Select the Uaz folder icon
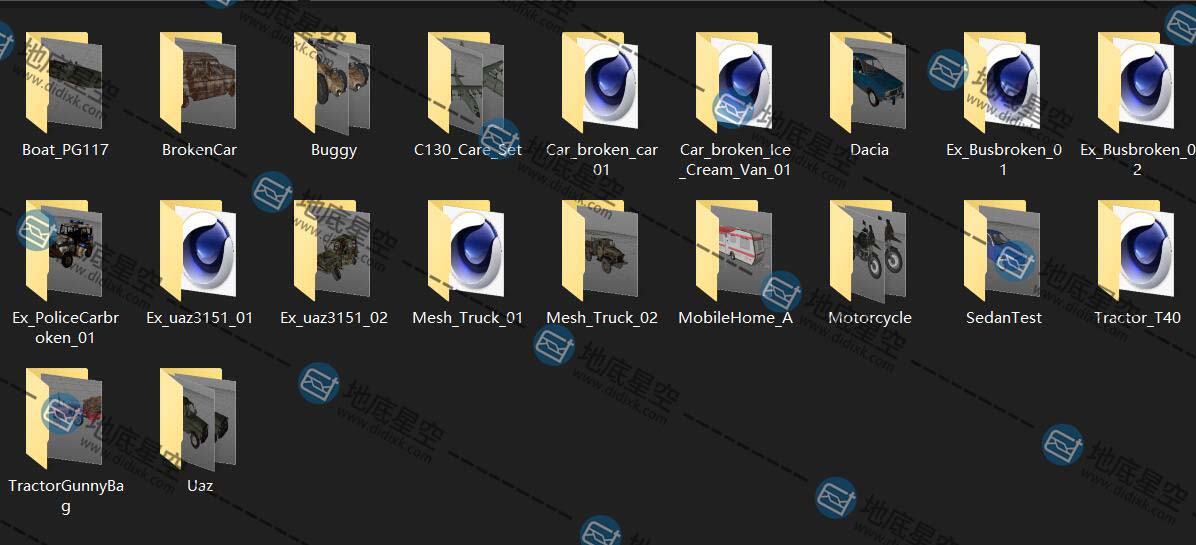Viewport: 1196px width, 545px height. (198, 418)
